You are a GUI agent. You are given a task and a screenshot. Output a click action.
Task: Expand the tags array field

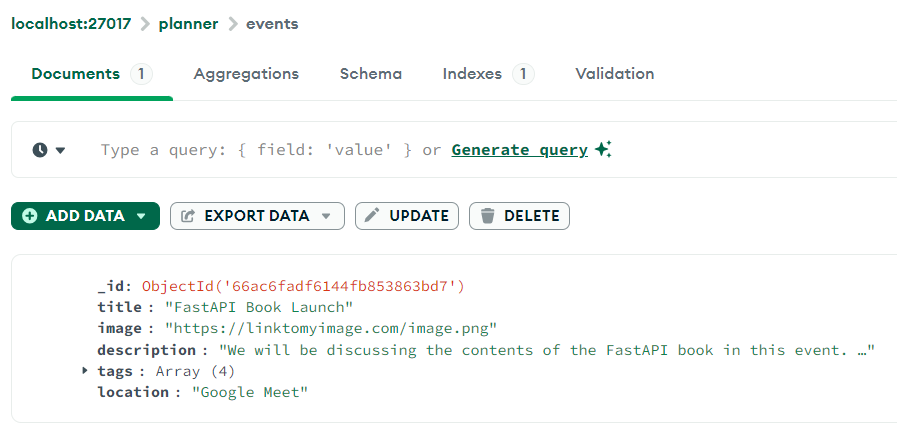click(85, 371)
